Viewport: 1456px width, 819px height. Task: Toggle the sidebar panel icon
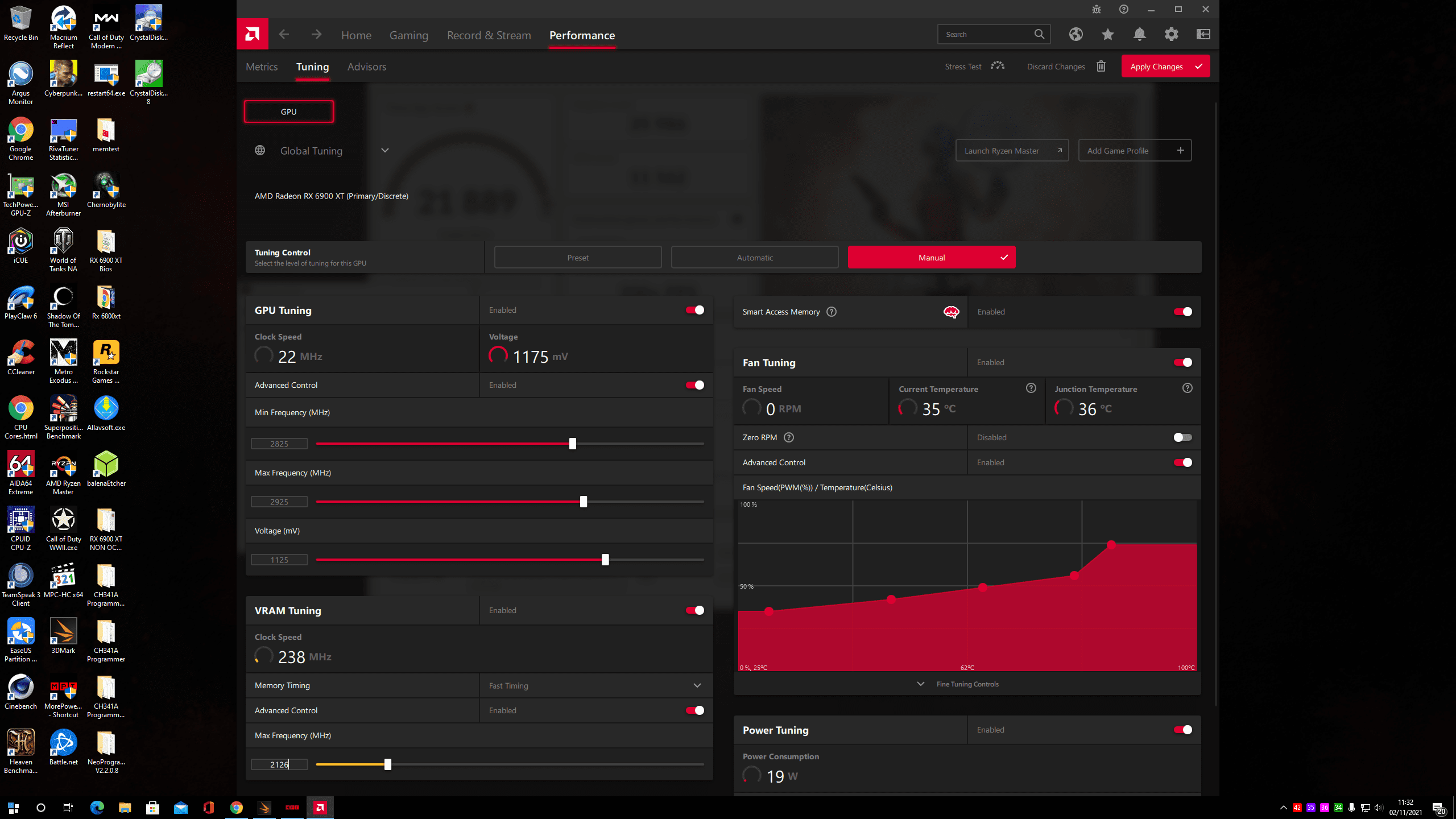[1203, 34]
